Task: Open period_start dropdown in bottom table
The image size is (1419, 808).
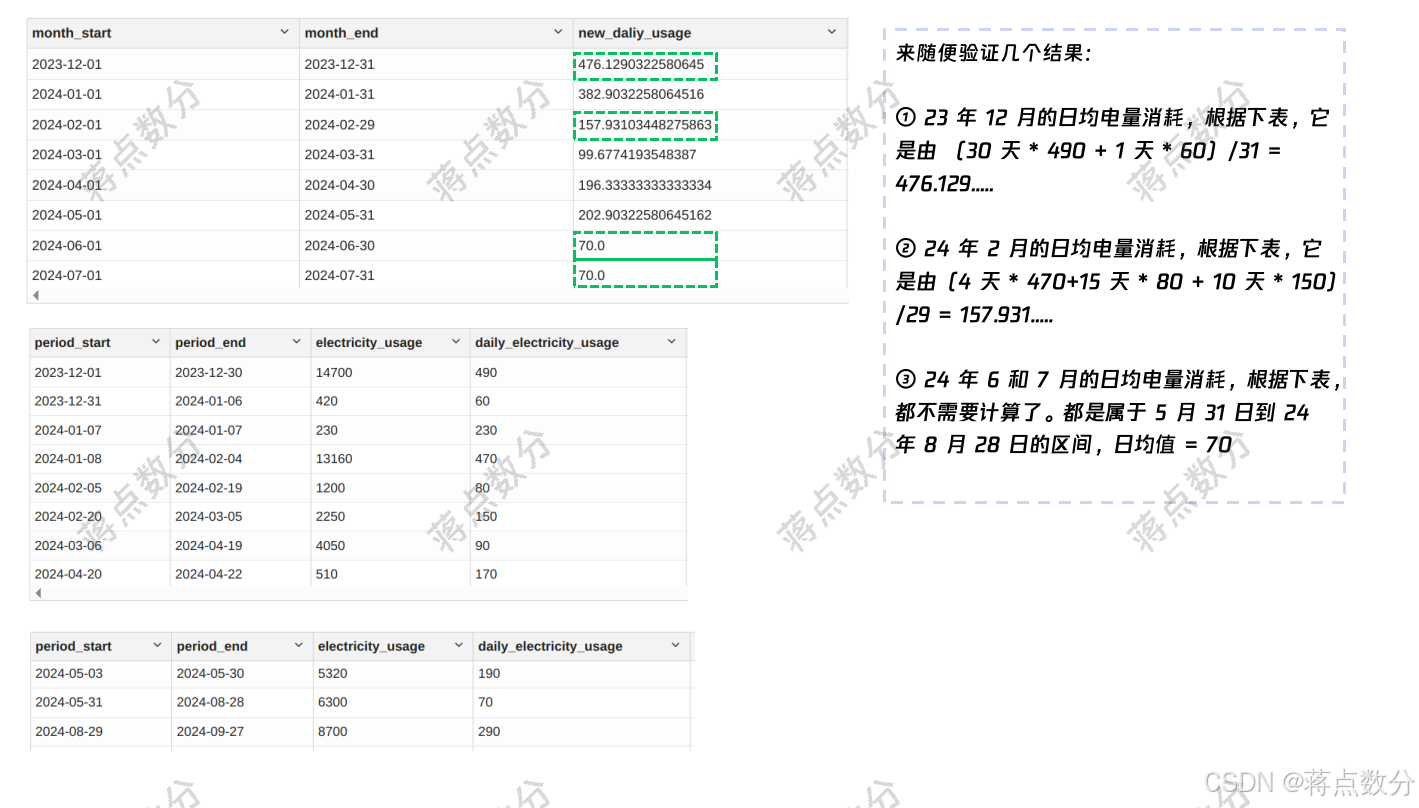Action: [x=158, y=646]
